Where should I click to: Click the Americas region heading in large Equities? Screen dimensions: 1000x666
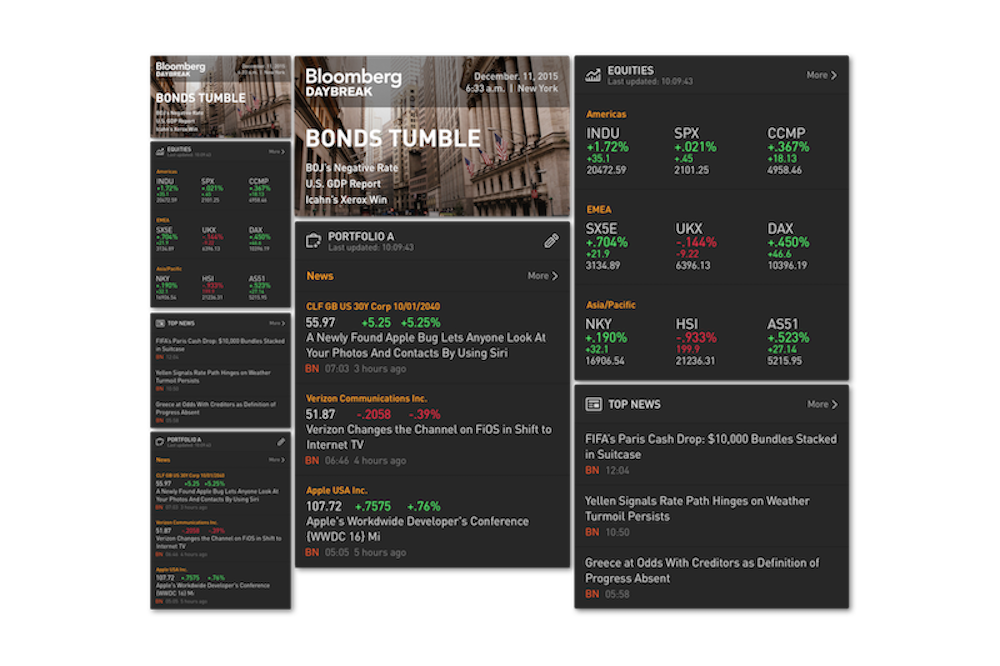pyautogui.click(x=606, y=114)
